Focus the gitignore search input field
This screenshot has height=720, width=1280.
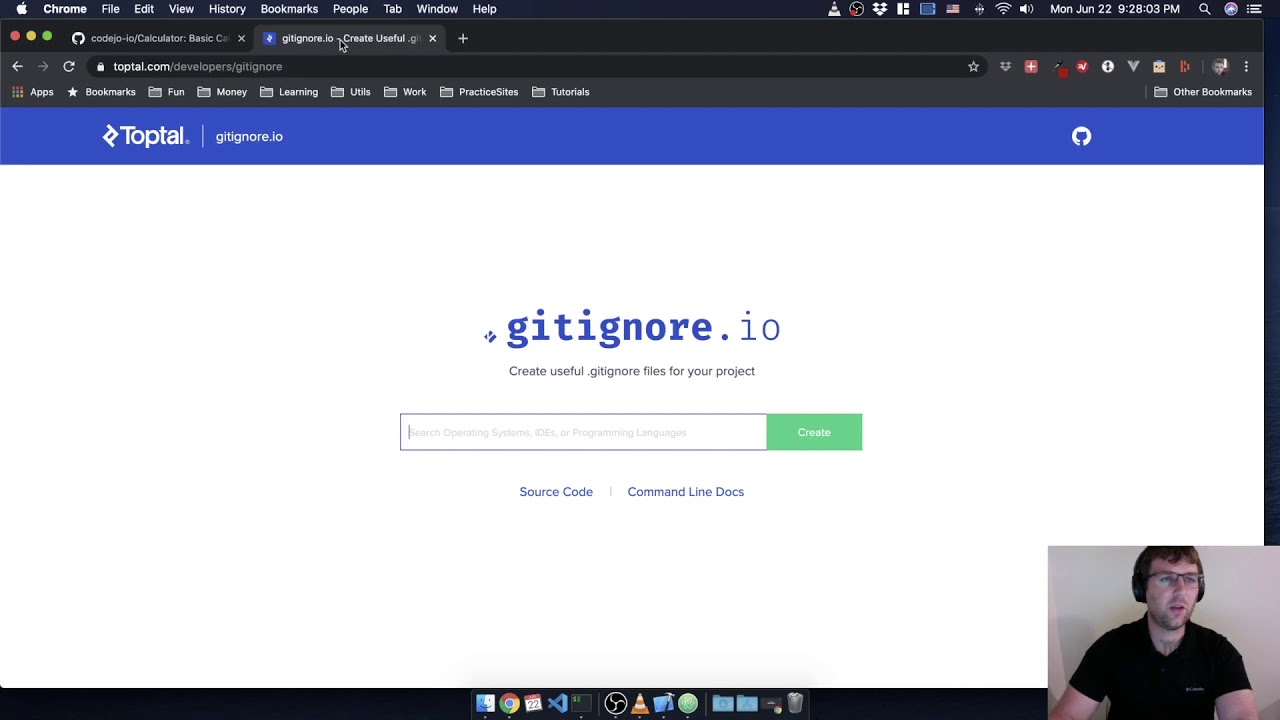point(583,432)
